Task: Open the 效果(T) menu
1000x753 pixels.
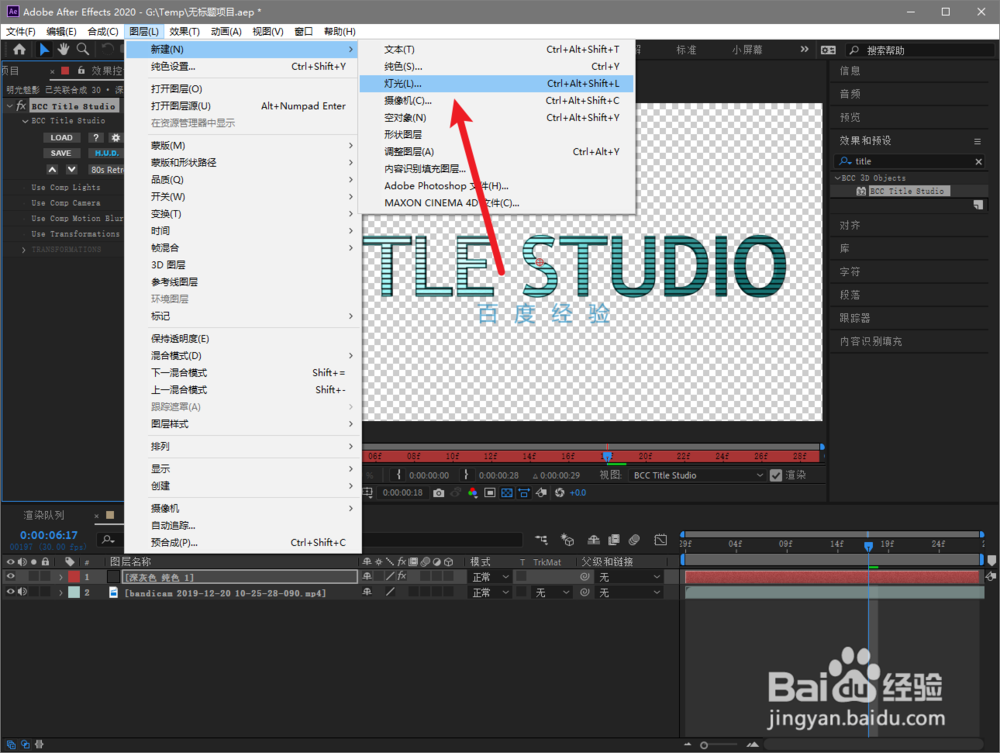Action: (x=184, y=31)
